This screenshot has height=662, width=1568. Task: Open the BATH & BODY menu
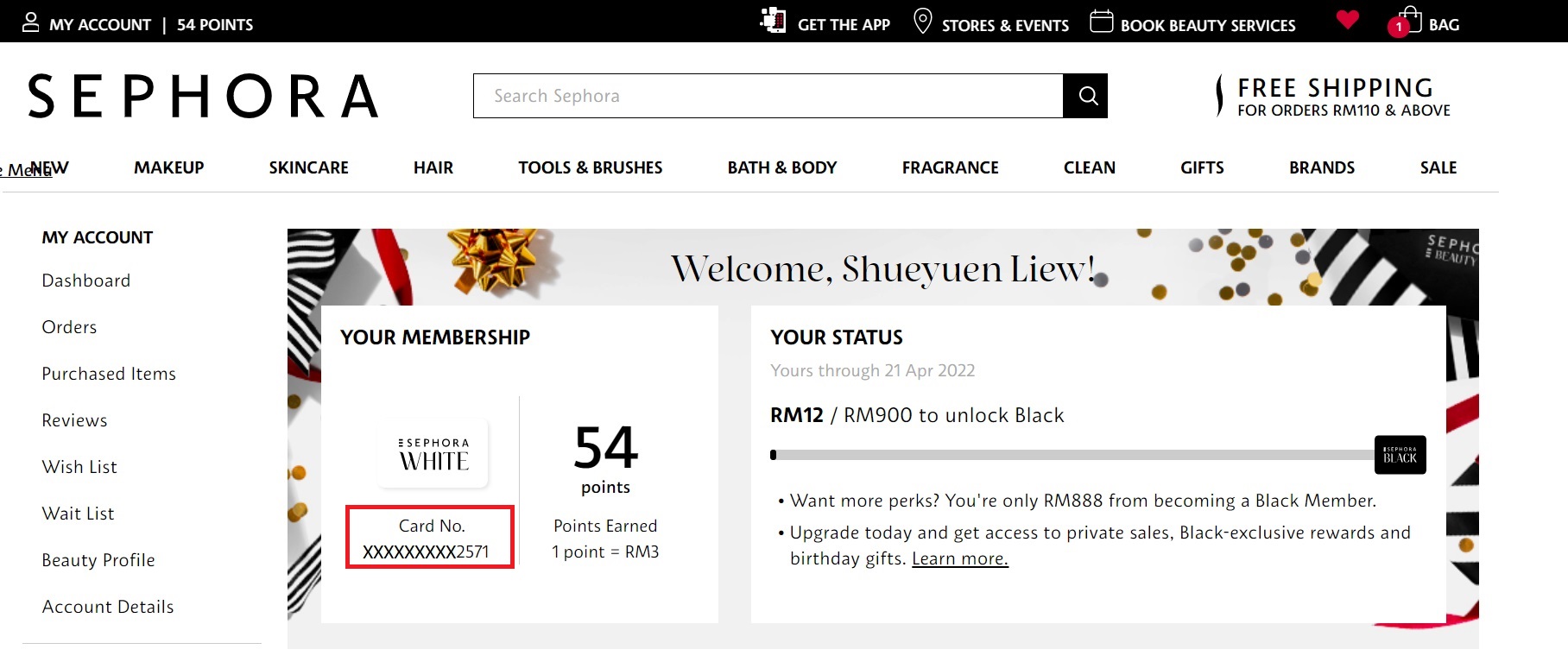point(782,167)
